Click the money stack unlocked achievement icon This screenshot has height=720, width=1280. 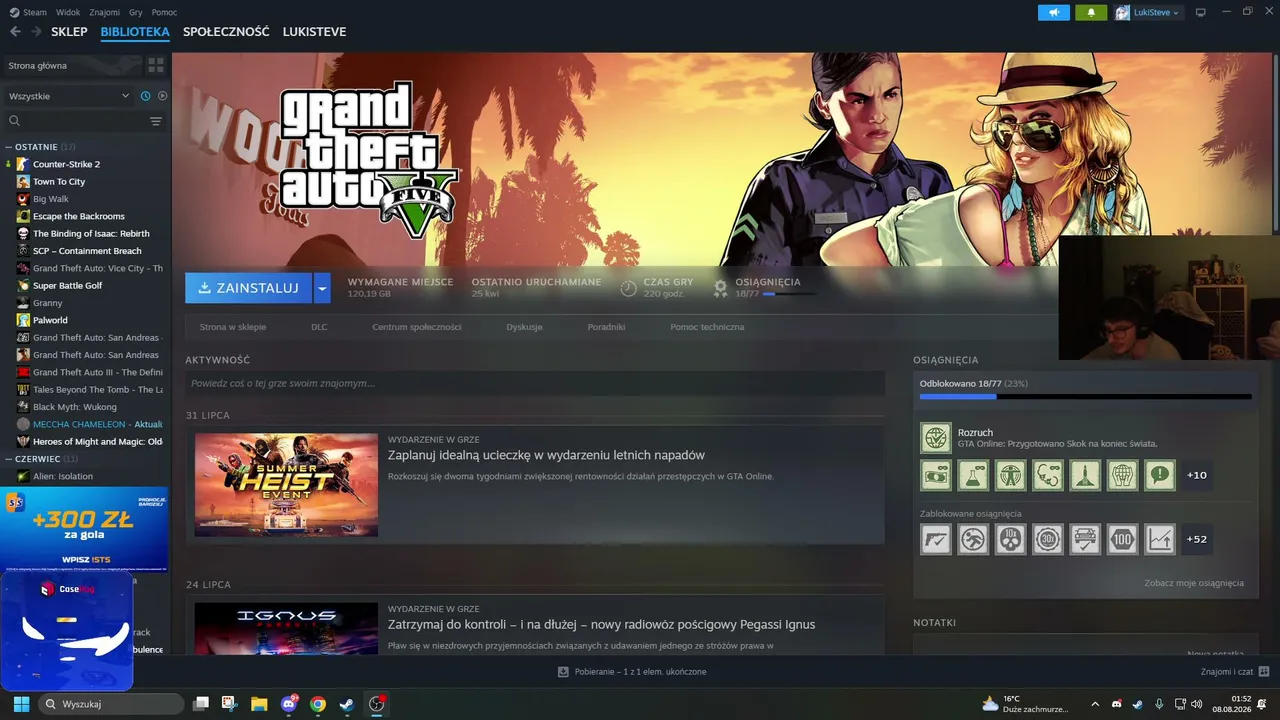pyautogui.click(x=936, y=476)
